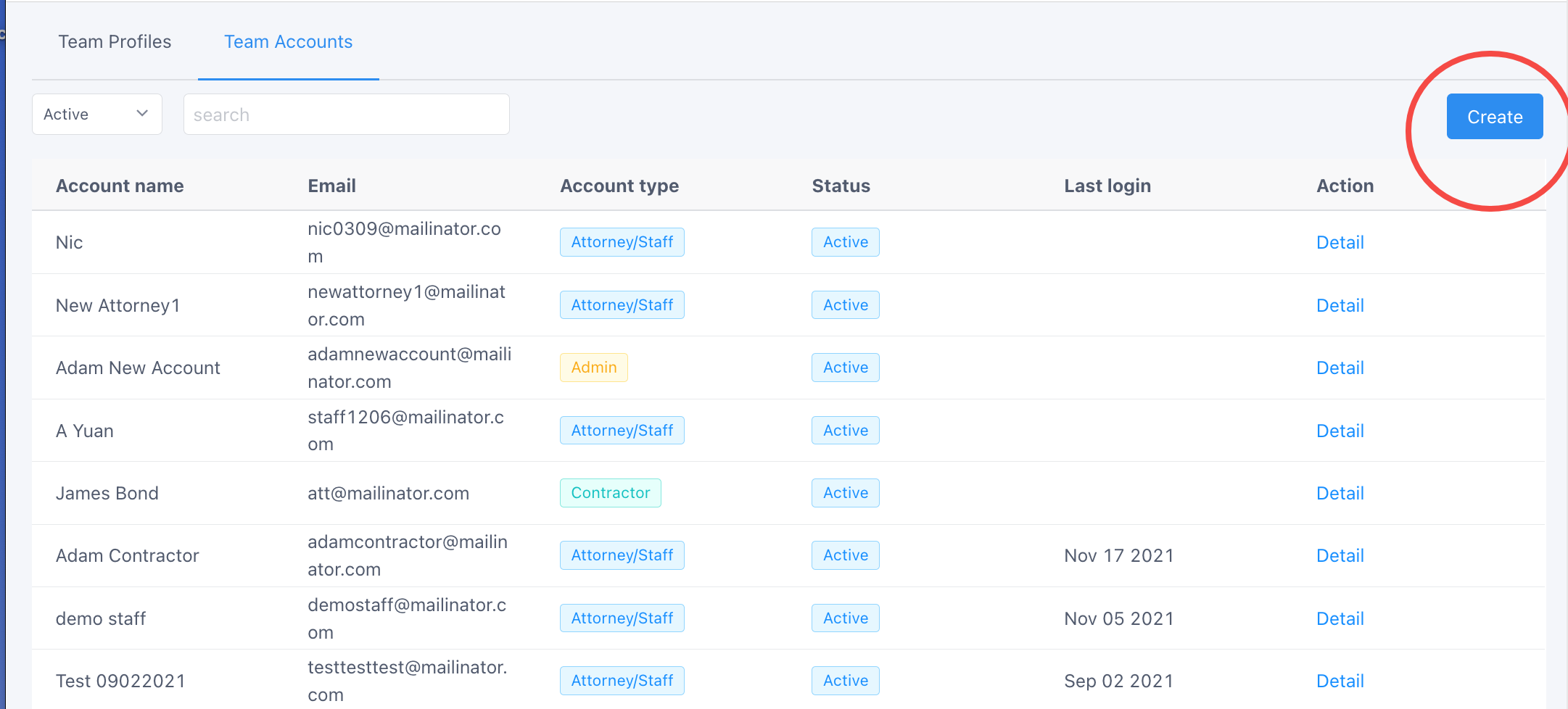View Detail for New Attorney1

coord(1340,305)
